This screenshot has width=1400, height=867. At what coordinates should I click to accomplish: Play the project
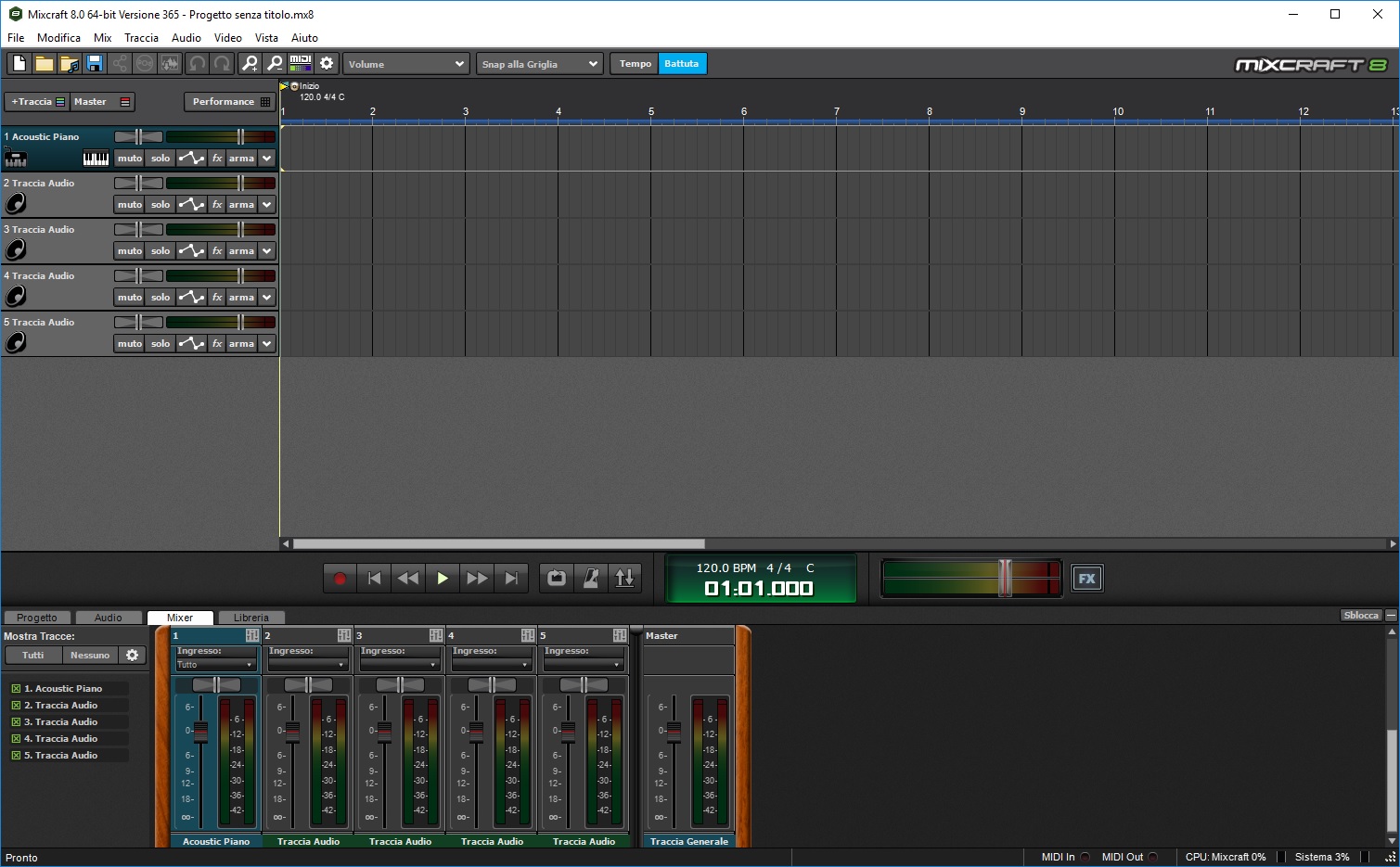point(443,579)
